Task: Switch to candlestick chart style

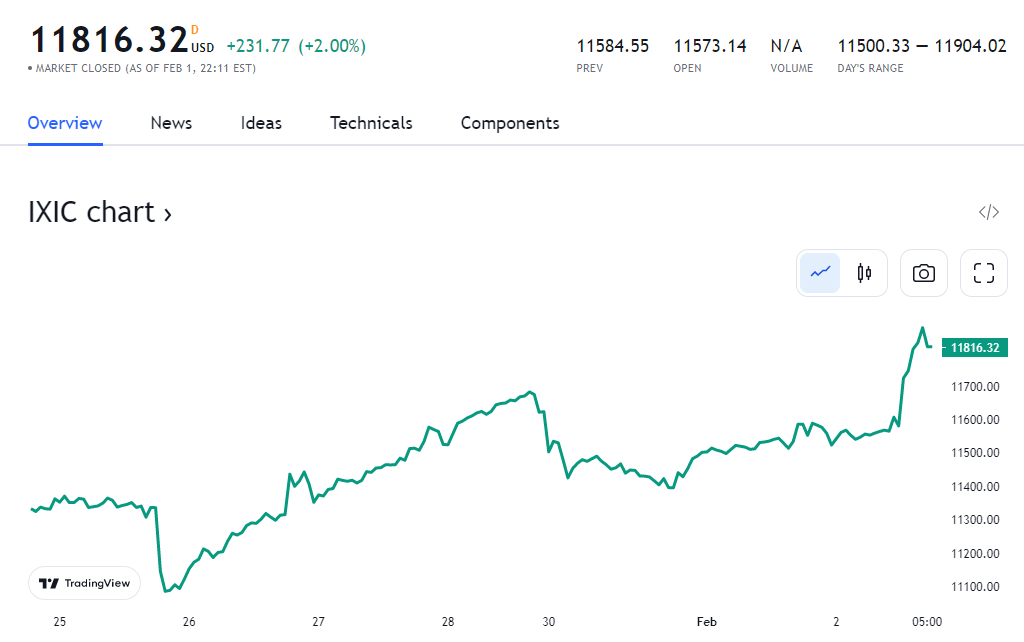Action: point(864,273)
